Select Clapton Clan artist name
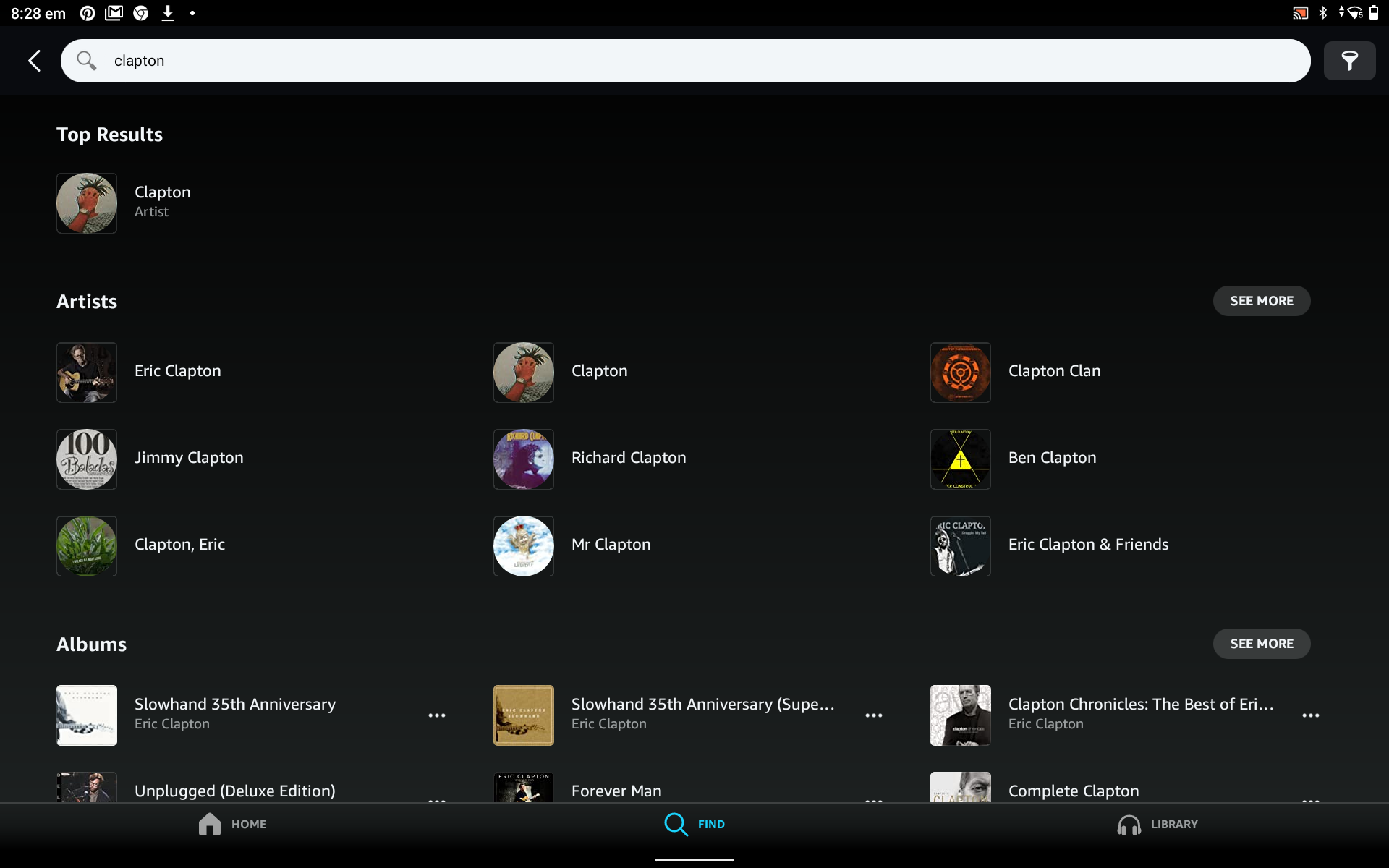This screenshot has height=868, width=1389. tap(1055, 371)
